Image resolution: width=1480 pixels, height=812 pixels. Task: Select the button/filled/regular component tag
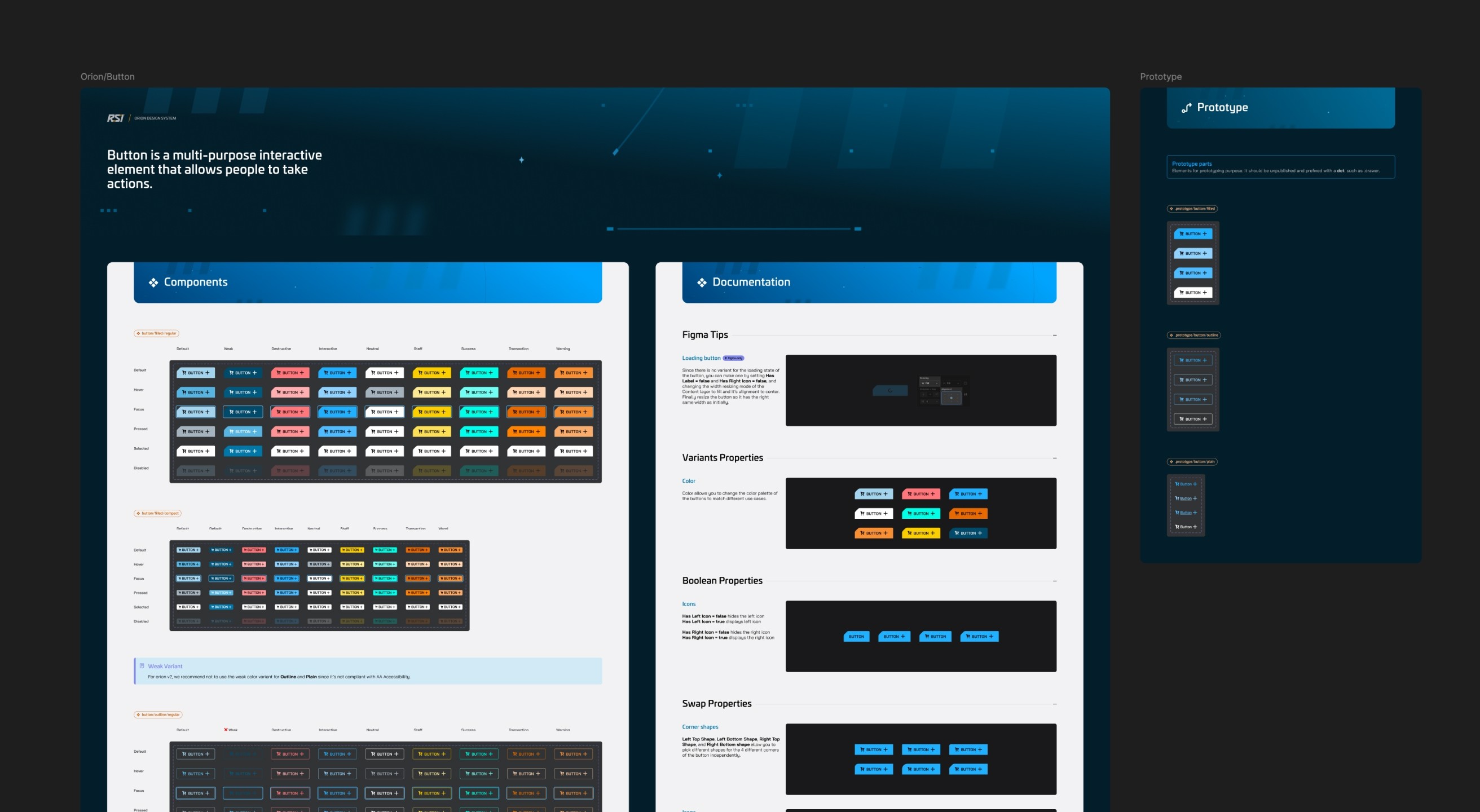tap(156, 333)
